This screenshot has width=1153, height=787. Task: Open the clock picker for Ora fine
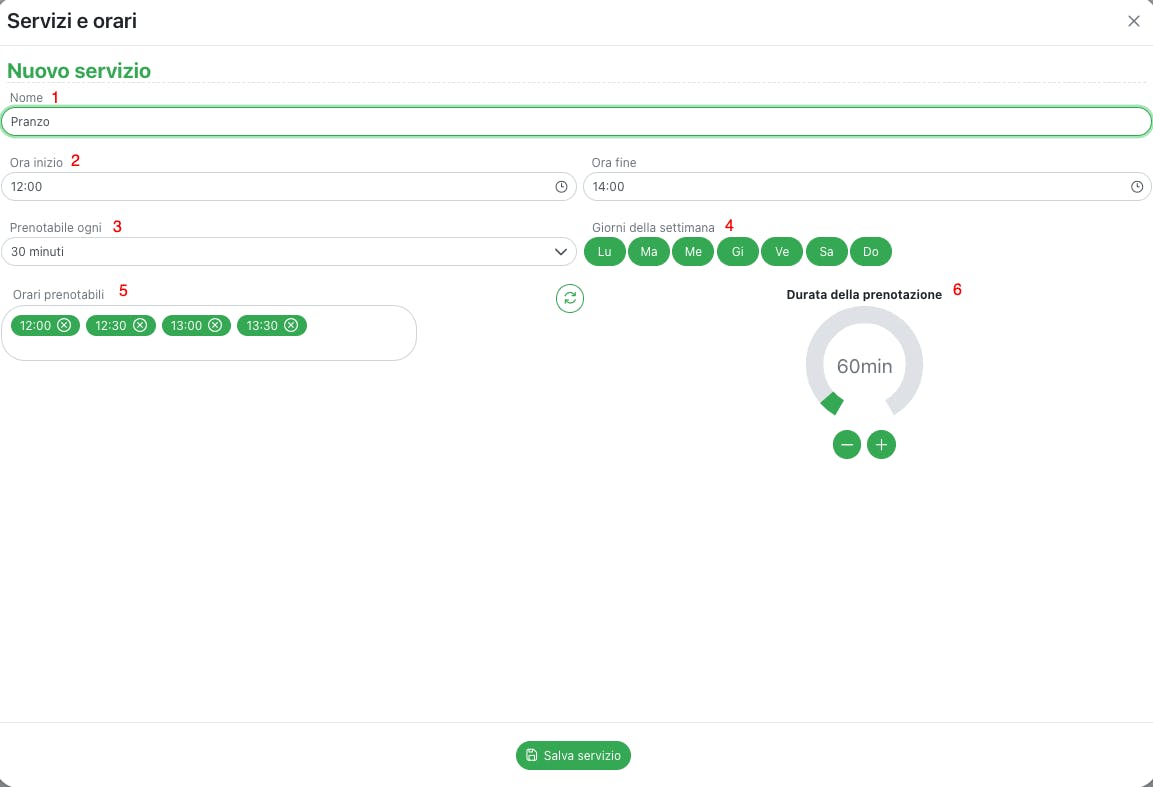click(1136, 187)
